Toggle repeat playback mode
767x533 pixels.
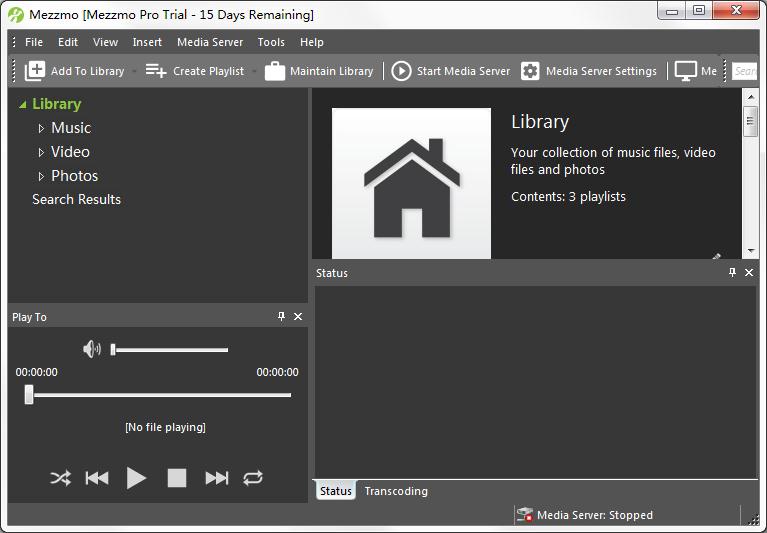[x=253, y=478]
